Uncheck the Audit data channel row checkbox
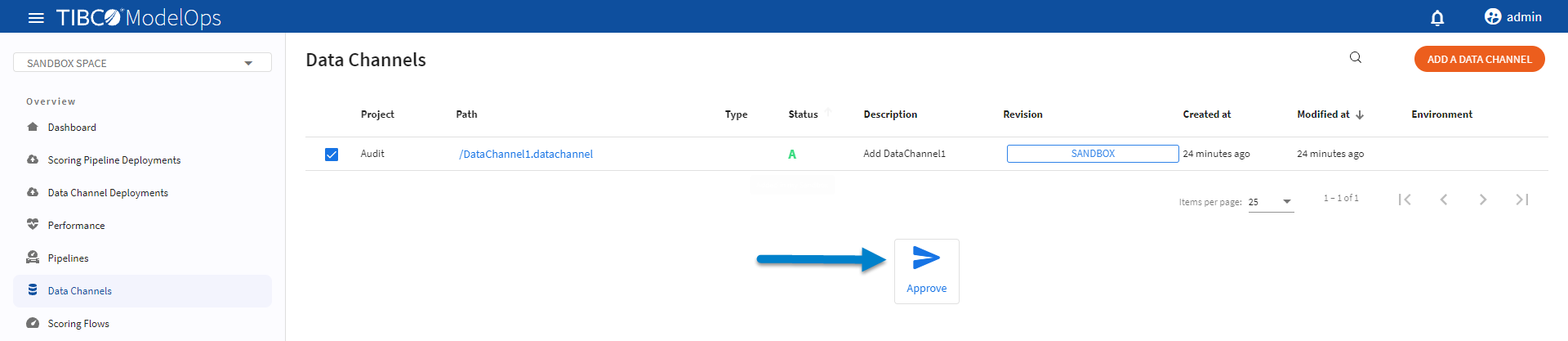The width and height of the screenshot is (1568, 341). tap(332, 155)
